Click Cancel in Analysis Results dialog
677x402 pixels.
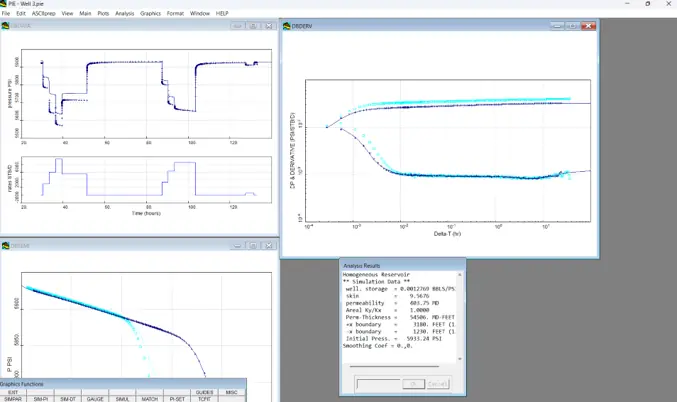click(437, 384)
